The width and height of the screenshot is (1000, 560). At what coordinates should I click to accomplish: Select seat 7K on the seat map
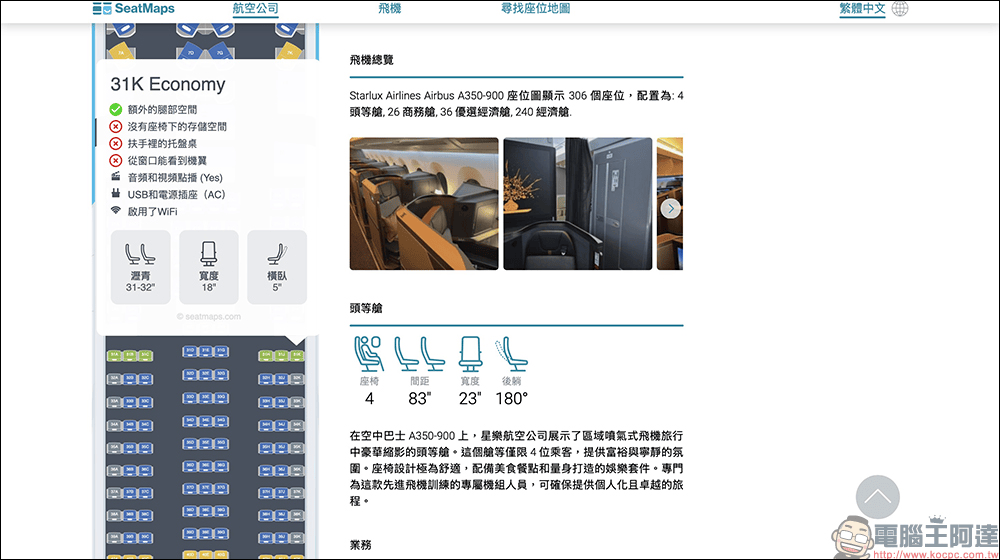(x=290, y=51)
